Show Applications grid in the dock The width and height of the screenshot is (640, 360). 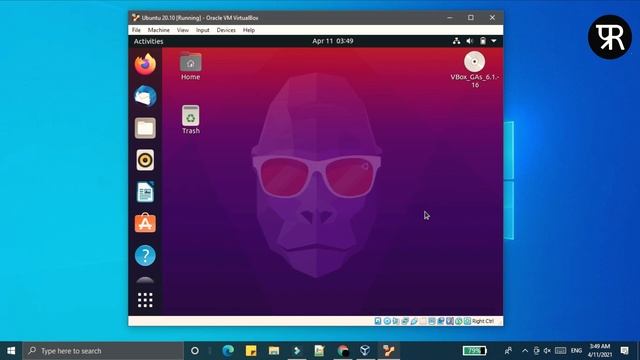[145, 300]
